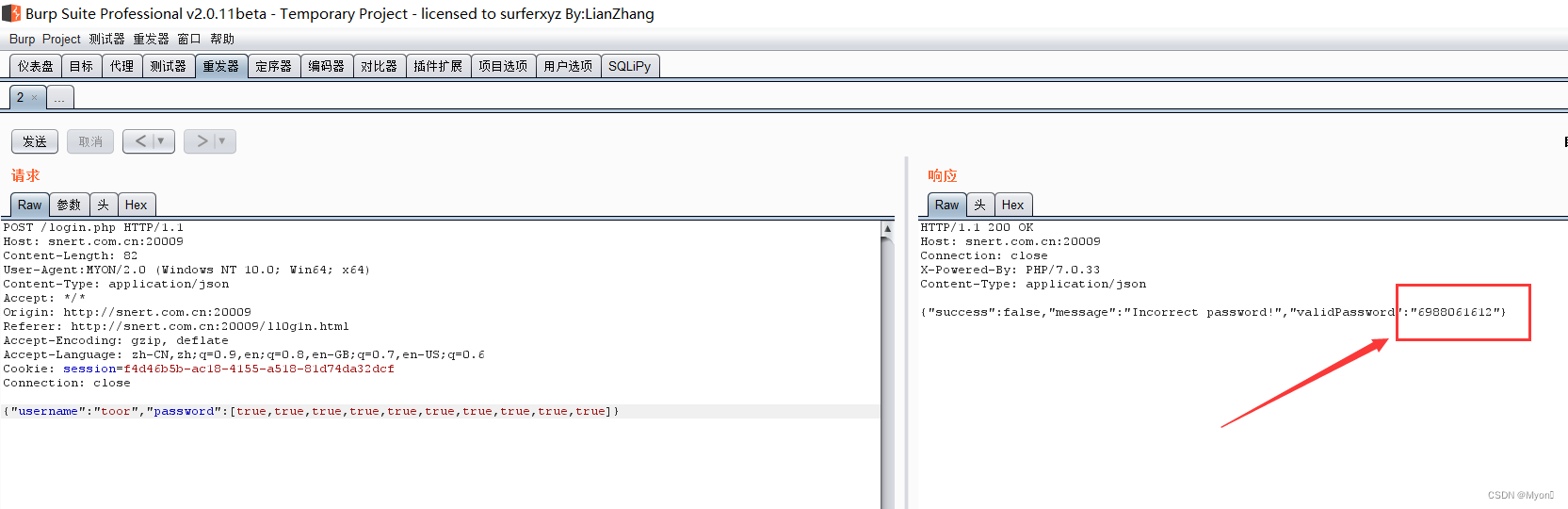This screenshot has height=509, width=1568.
Task: Switch to the 对比器 tab
Action: pos(380,66)
